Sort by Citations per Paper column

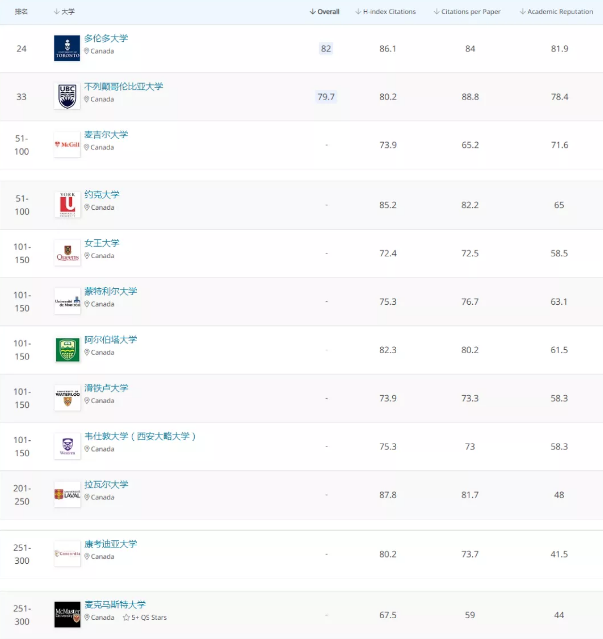[467, 12]
